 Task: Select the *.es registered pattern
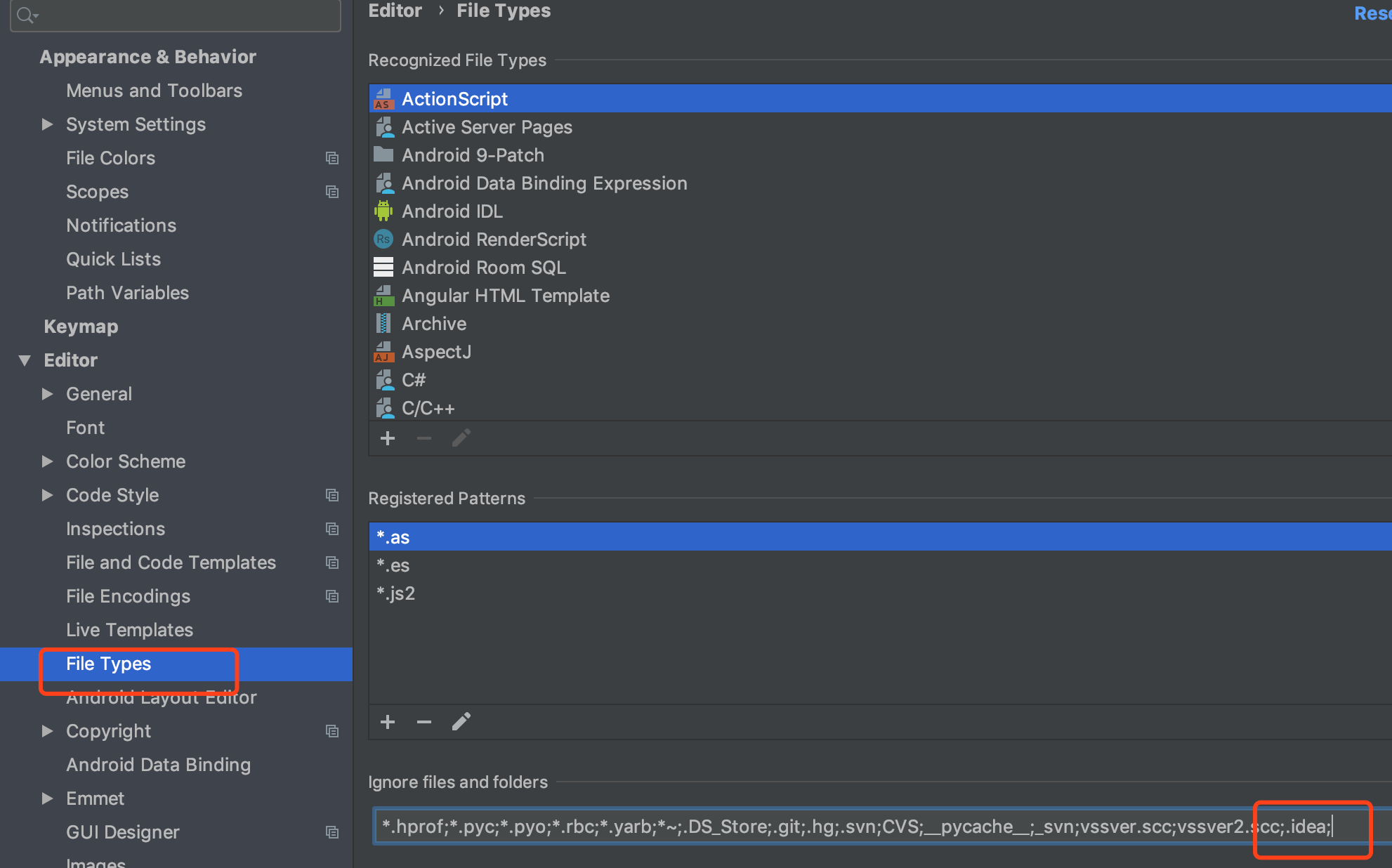pos(393,565)
